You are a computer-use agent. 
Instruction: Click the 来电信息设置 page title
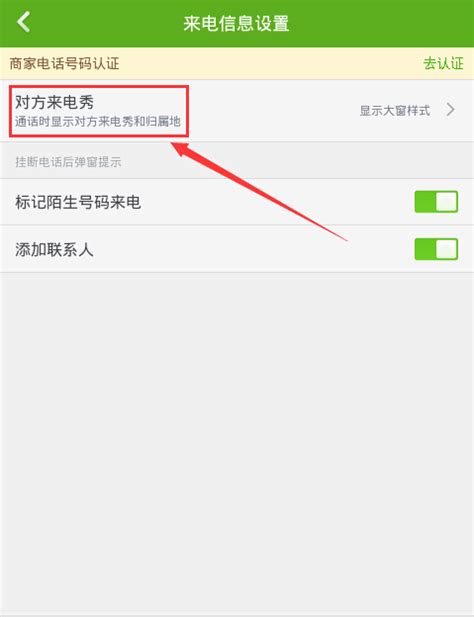236,23
